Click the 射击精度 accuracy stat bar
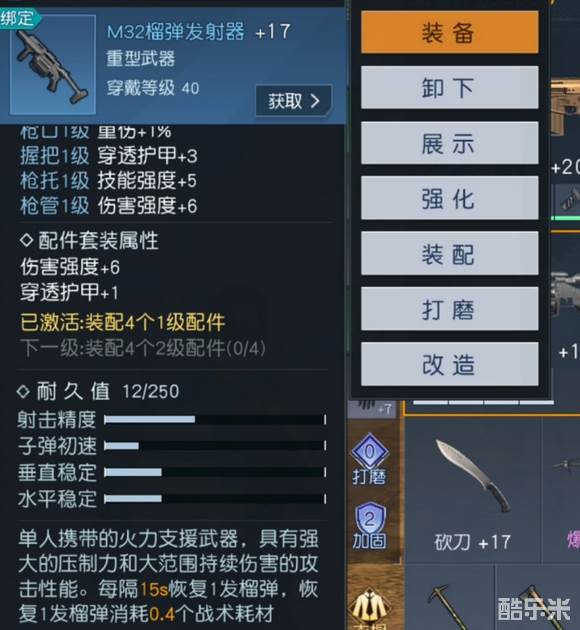Viewport: 580px width, 630px height. point(215,419)
